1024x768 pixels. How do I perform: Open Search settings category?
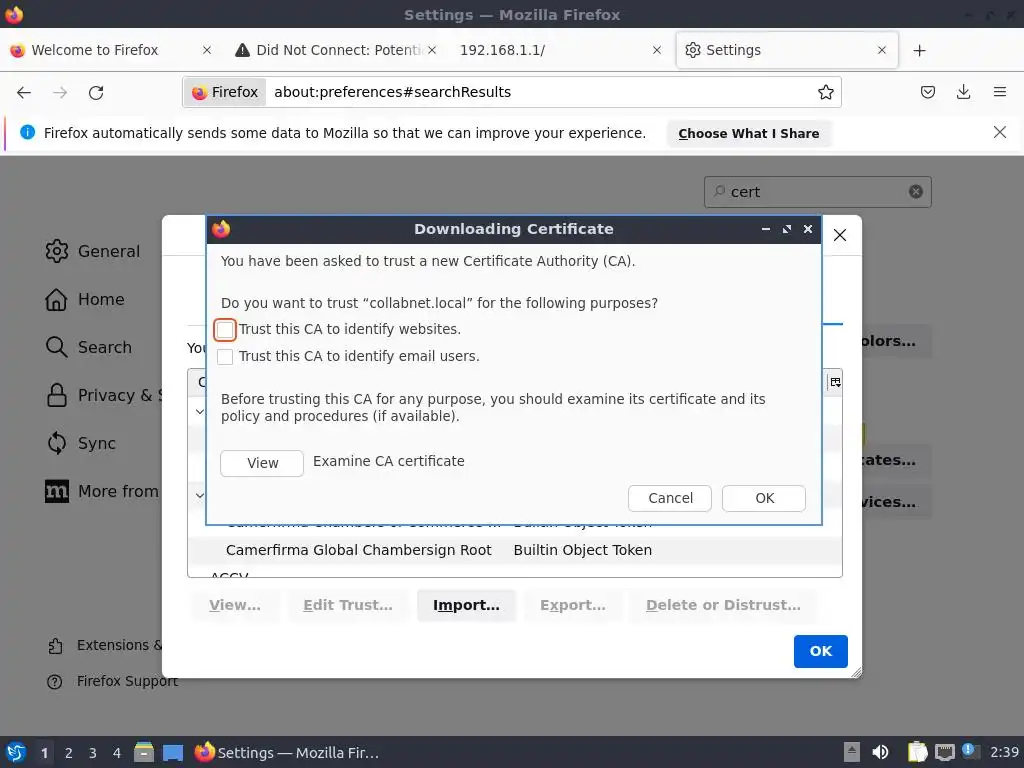[x=88, y=347]
